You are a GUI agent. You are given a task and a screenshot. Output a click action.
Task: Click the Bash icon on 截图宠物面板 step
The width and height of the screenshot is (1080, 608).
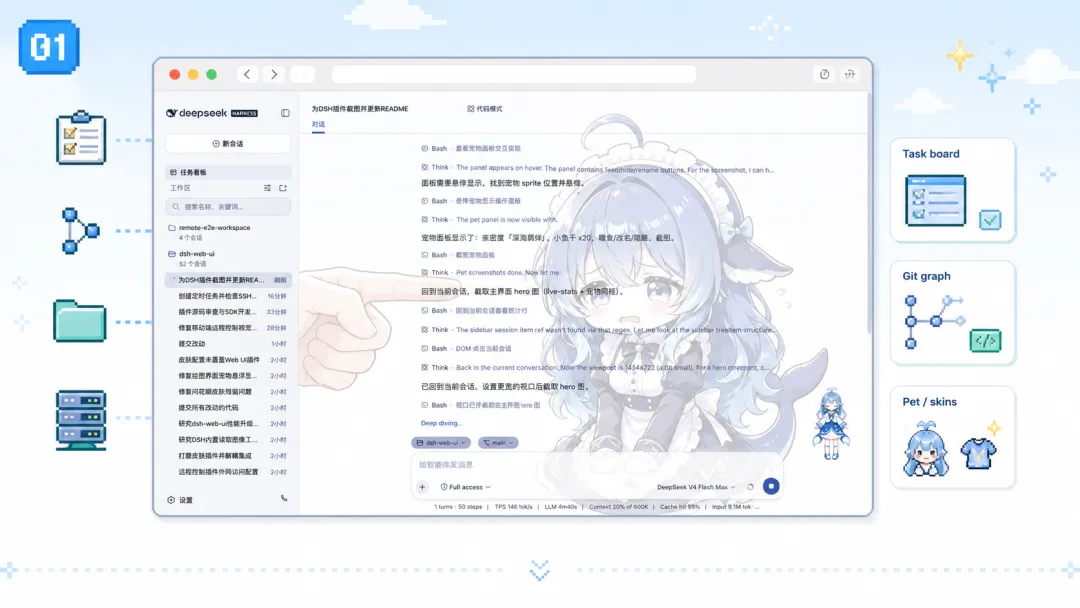[x=424, y=255]
